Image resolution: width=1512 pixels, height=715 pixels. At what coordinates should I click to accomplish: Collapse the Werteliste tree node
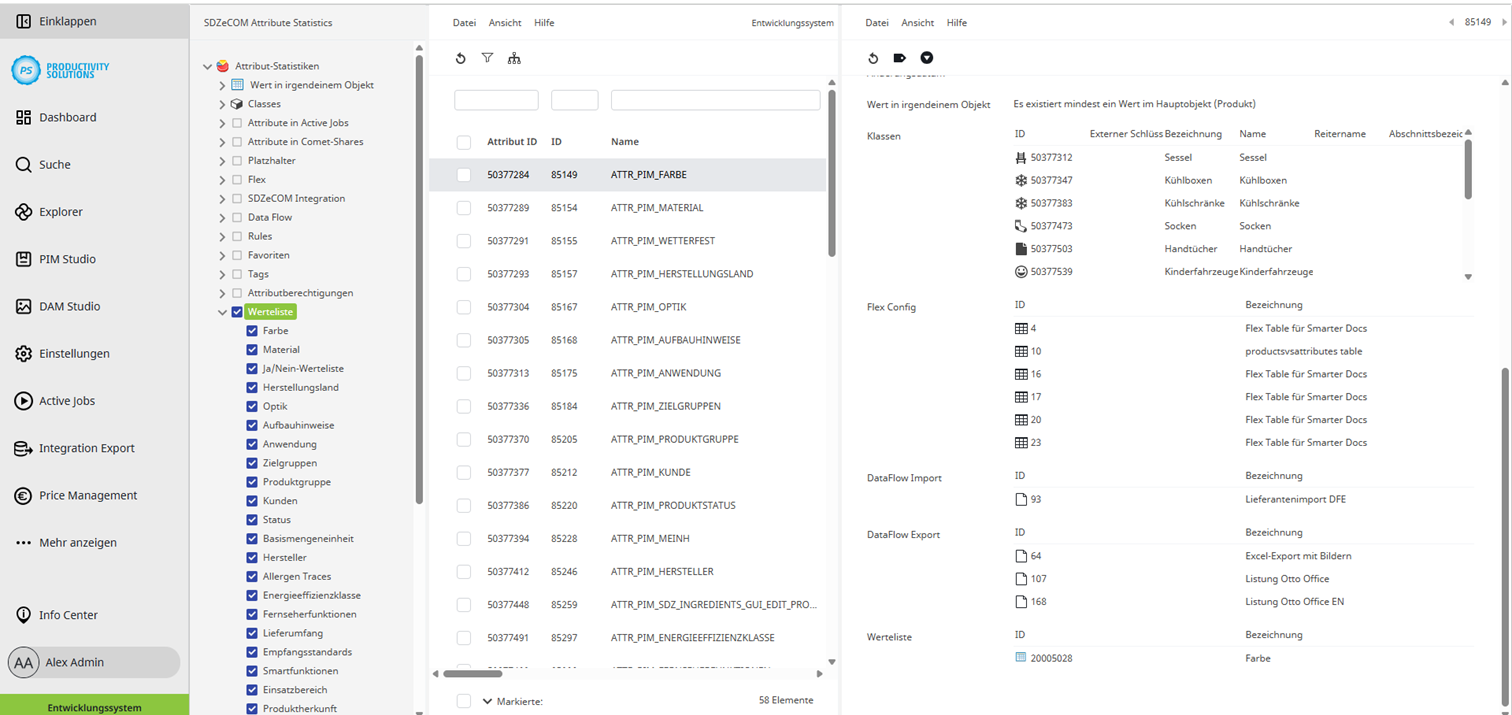click(222, 311)
